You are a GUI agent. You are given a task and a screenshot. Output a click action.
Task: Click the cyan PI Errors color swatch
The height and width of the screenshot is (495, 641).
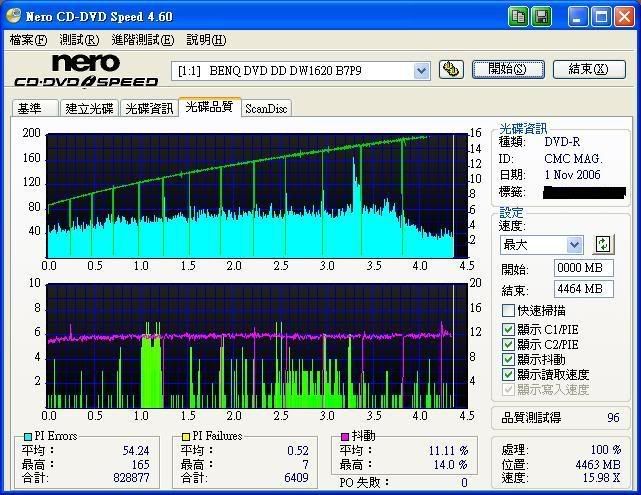pos(28,437)
